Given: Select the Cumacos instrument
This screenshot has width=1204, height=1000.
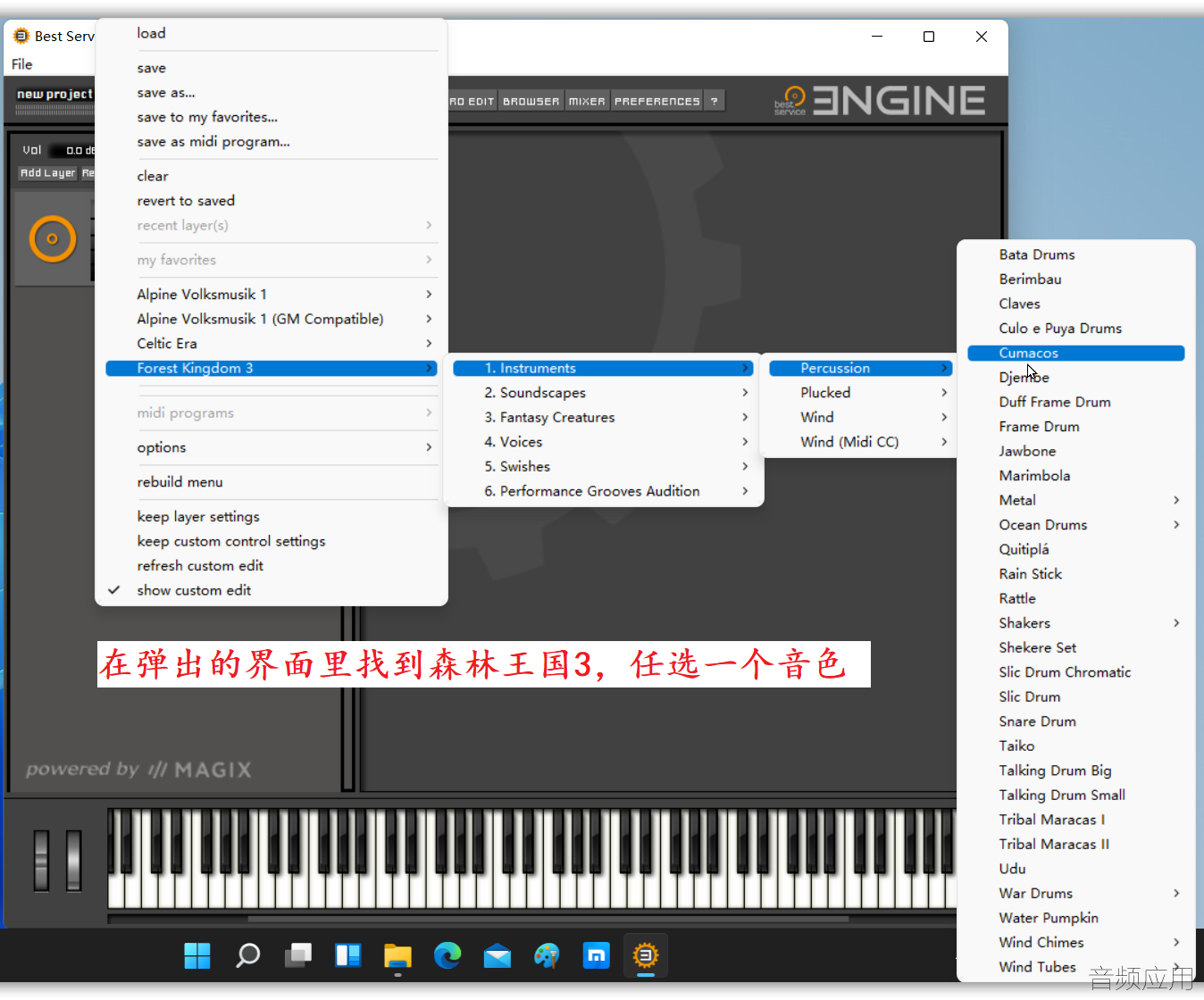Looking at the screenshot, I should click(x=1076, y=353).
